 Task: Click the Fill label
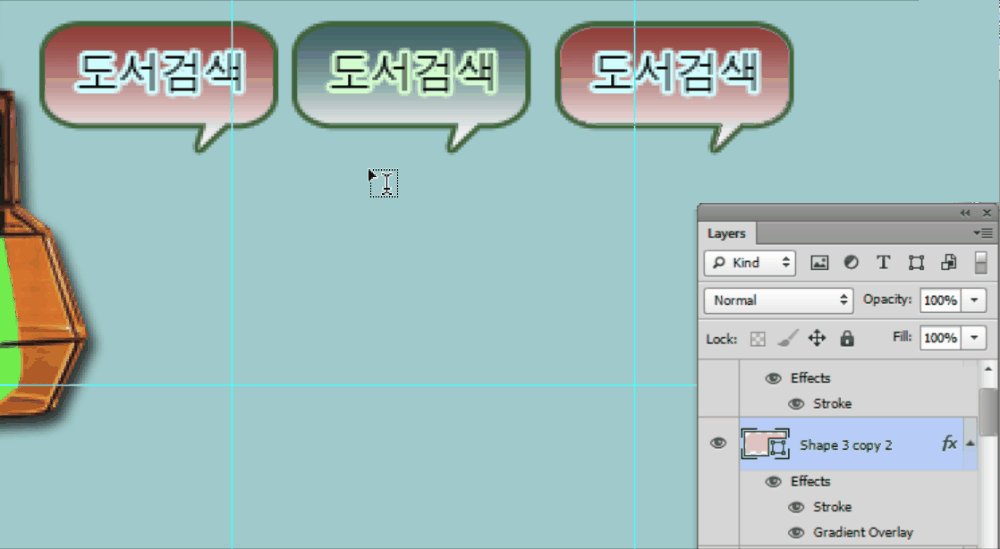click(902, 337)
